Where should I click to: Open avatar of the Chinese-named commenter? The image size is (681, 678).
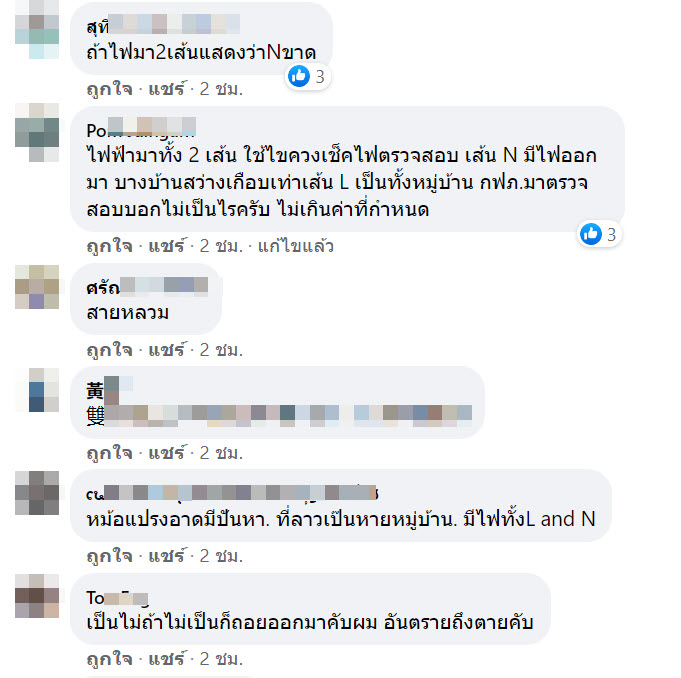(x=37, y=390)
